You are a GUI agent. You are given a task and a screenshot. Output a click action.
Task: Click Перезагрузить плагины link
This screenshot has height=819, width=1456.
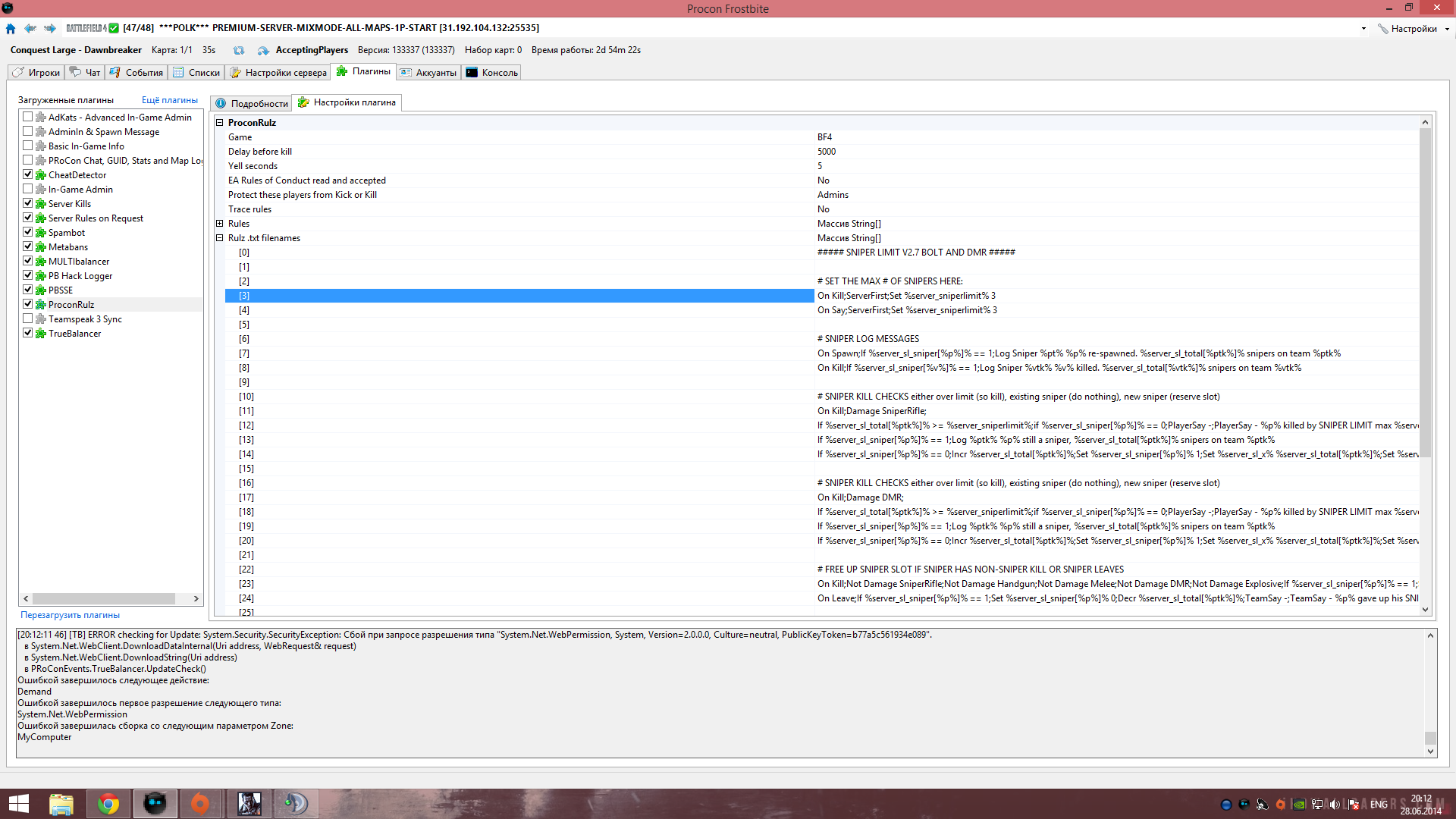[x=70, y=615]
